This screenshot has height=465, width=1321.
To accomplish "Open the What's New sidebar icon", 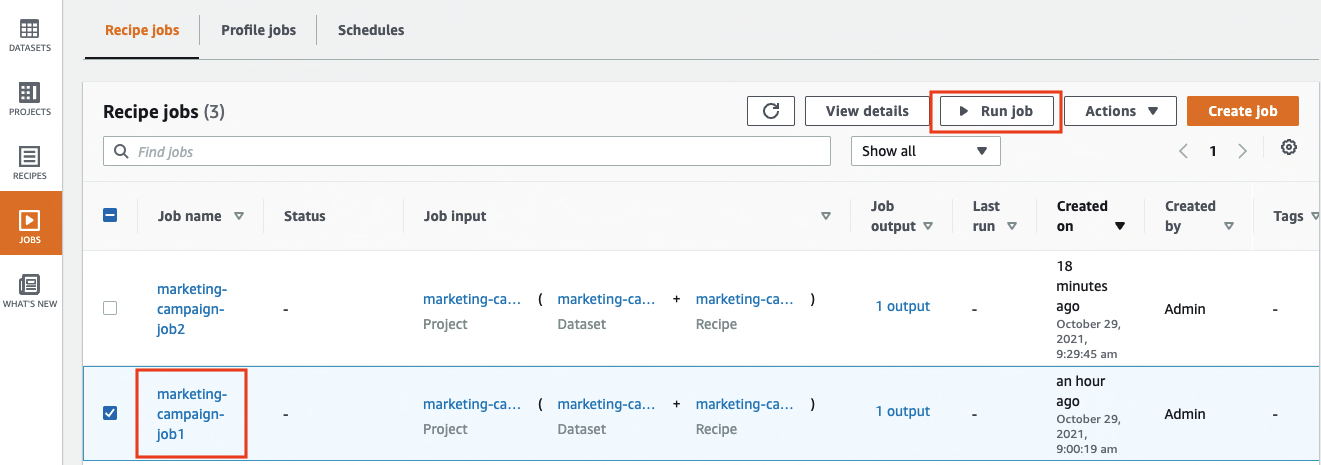I will pos(30,291).
